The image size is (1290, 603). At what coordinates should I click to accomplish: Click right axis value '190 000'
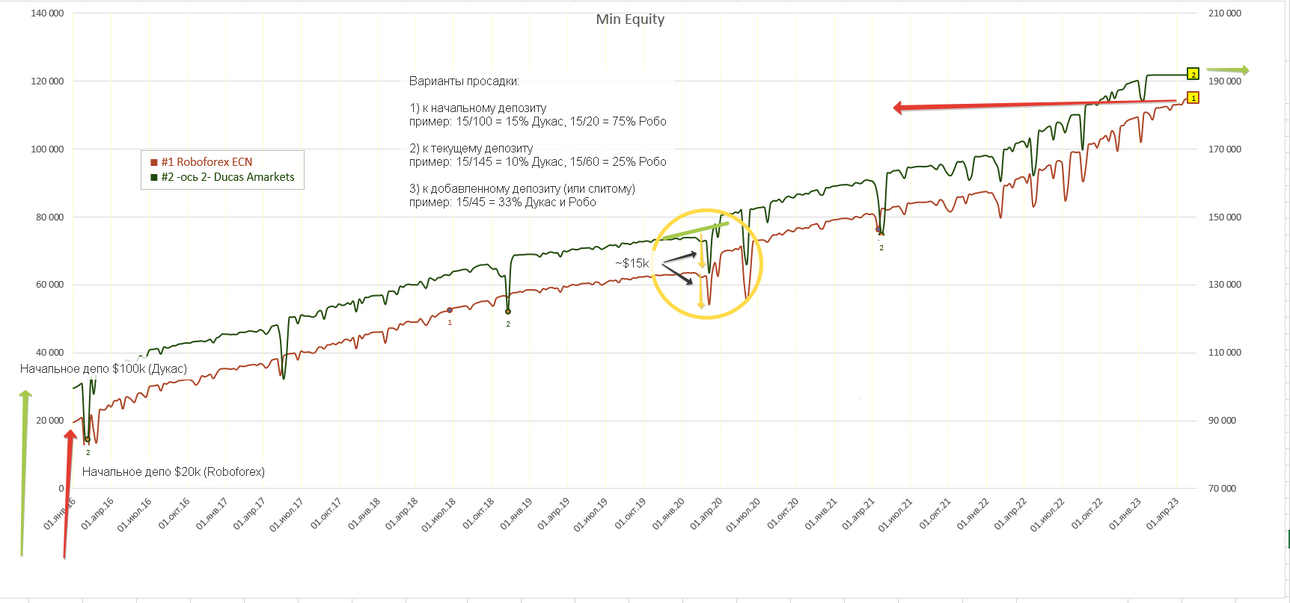1226,82
